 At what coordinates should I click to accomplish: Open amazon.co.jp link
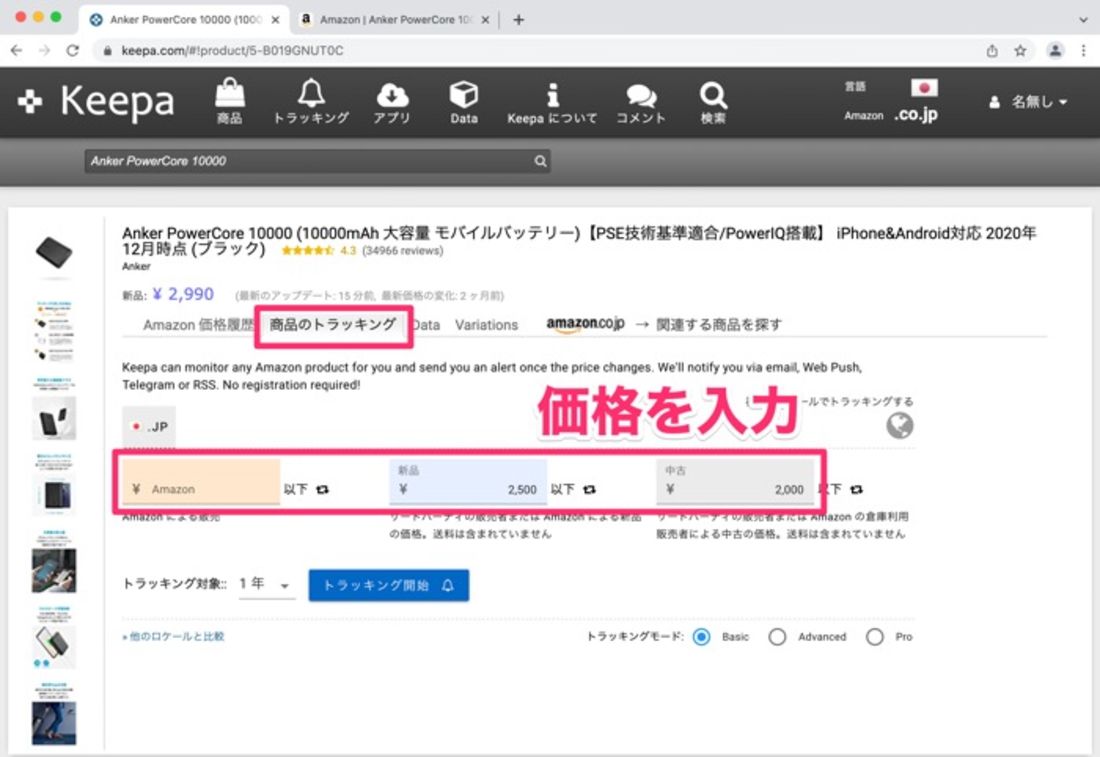point(585,324)
